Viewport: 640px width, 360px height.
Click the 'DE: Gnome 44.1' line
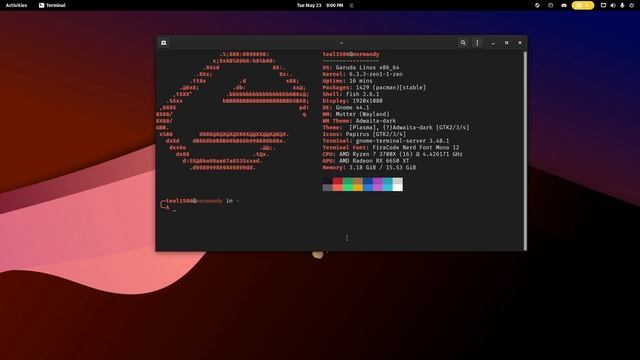click(x=346, y=107)
